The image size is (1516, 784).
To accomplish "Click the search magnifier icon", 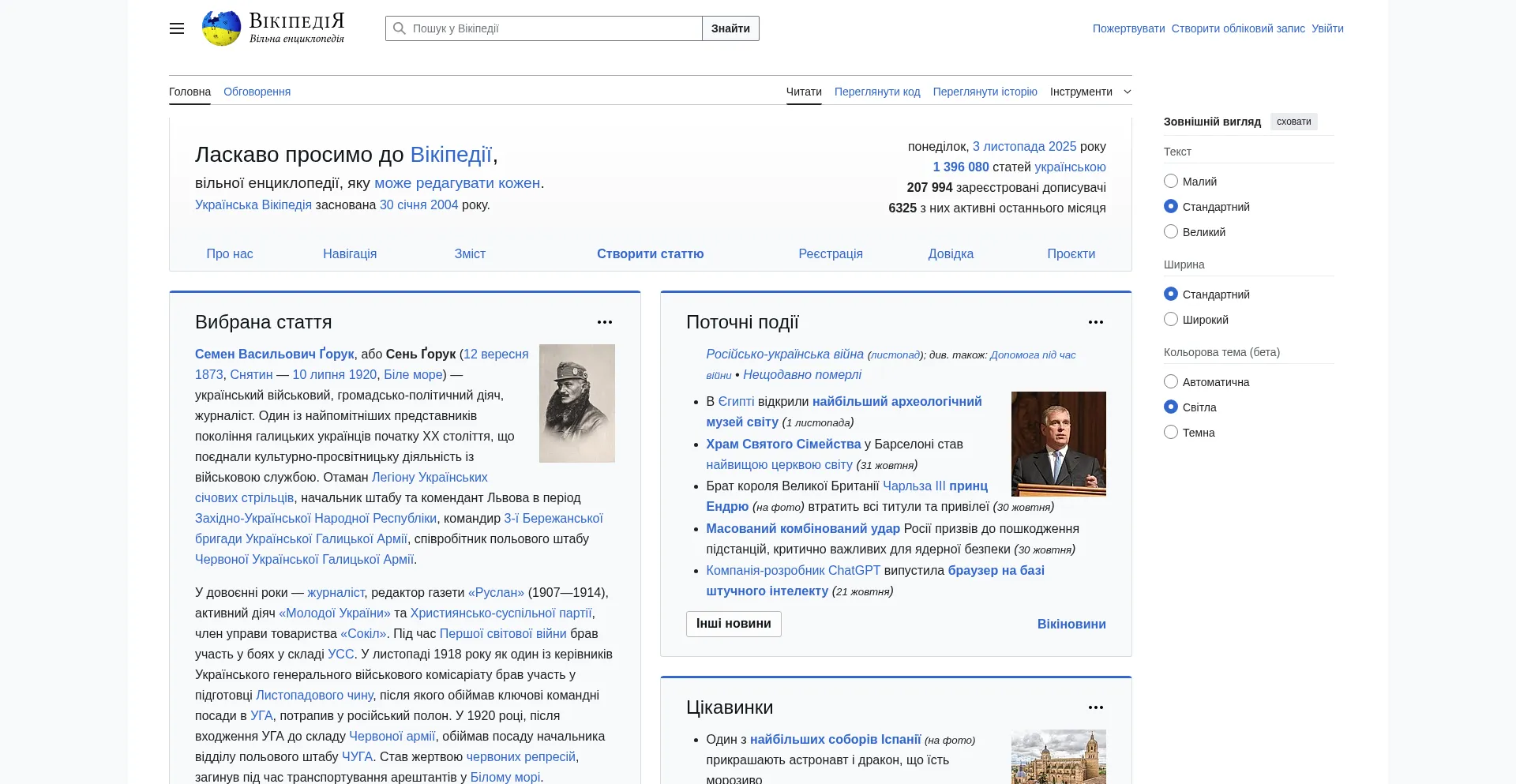I will (x=400, y=28).
